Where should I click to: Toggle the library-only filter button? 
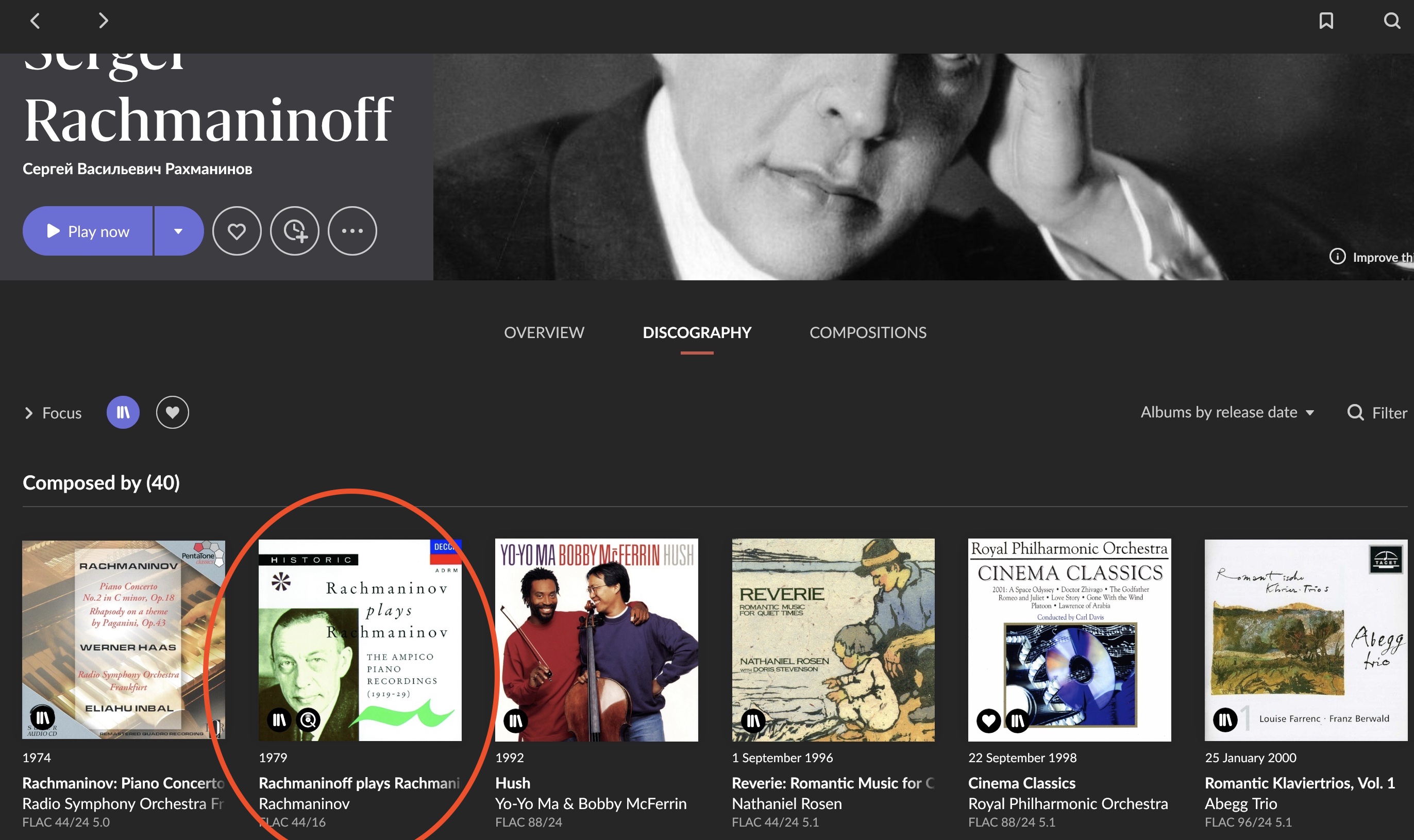pos(123,412)
